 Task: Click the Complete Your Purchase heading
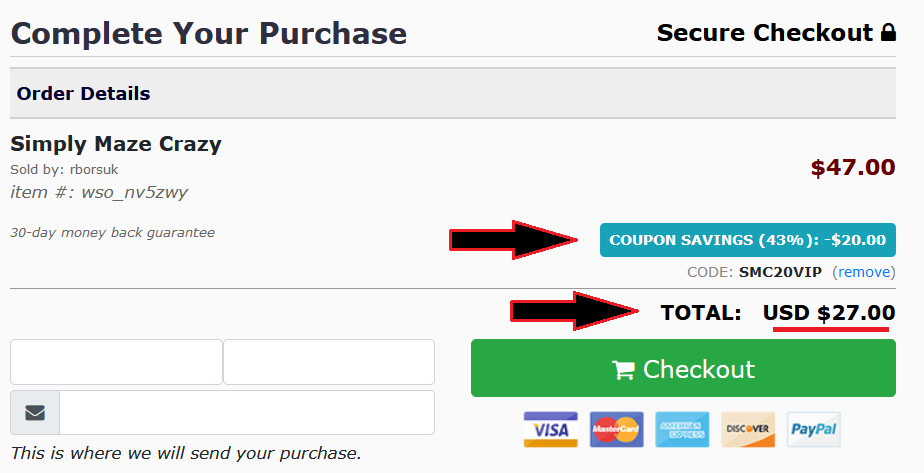tap(209, 33)
